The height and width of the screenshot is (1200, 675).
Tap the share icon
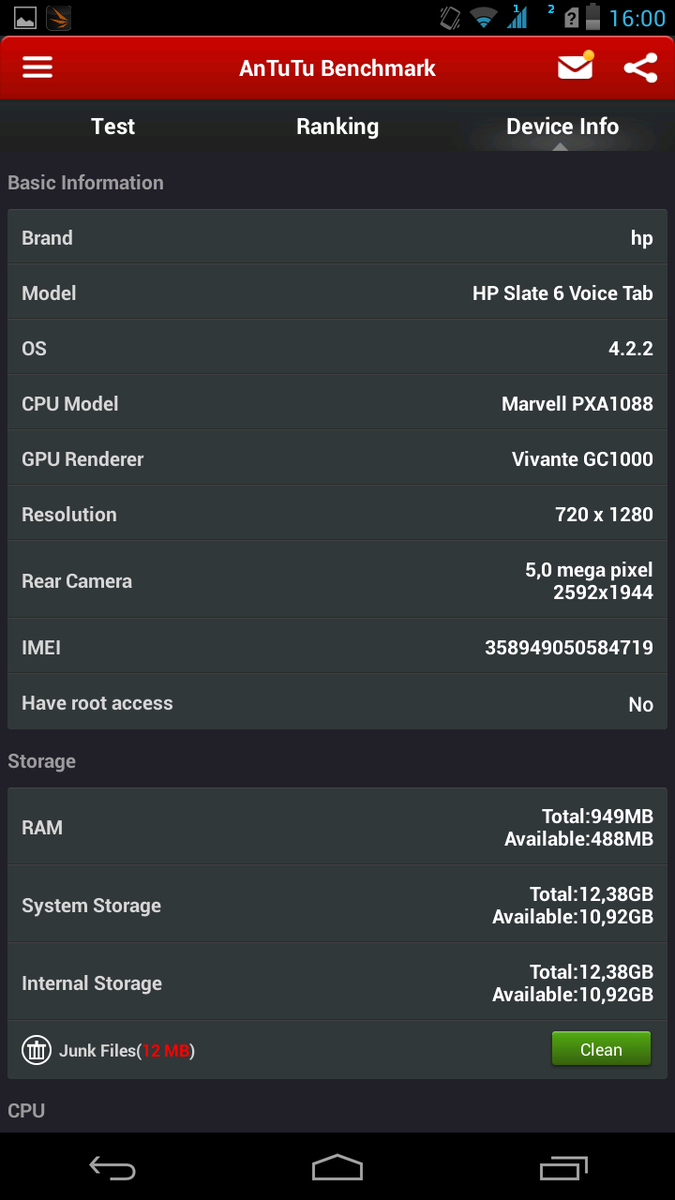pos(640,67)
